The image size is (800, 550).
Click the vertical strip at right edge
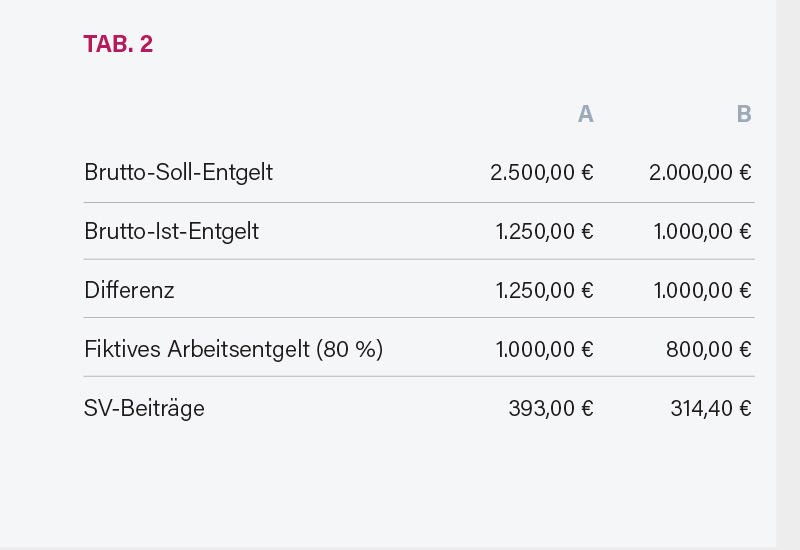click(x=788, y=275)
